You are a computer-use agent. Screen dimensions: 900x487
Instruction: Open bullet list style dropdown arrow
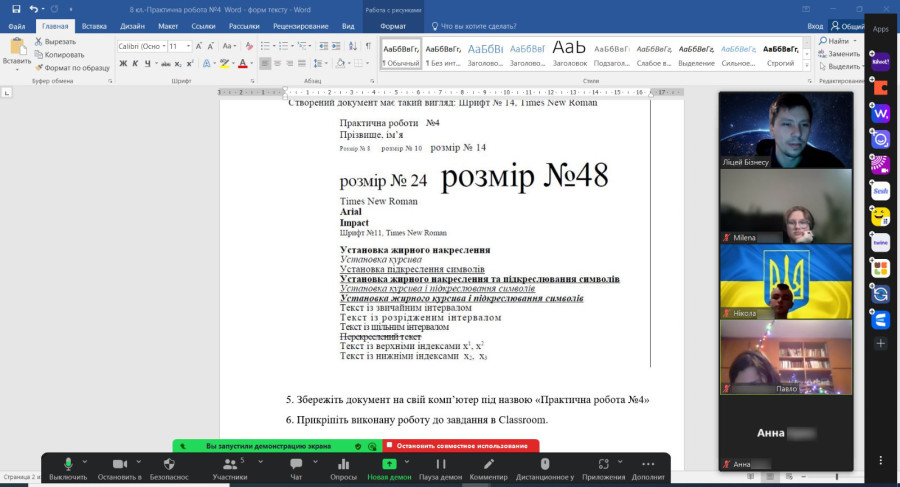[x=273, y=46]
